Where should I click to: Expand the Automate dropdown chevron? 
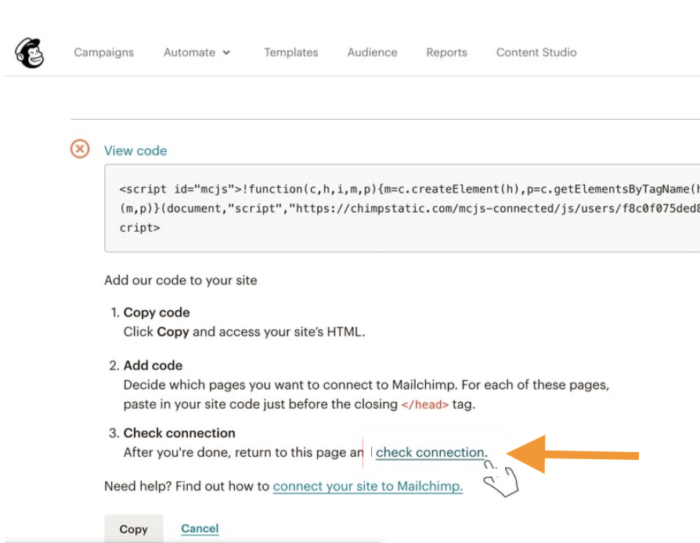226,53
